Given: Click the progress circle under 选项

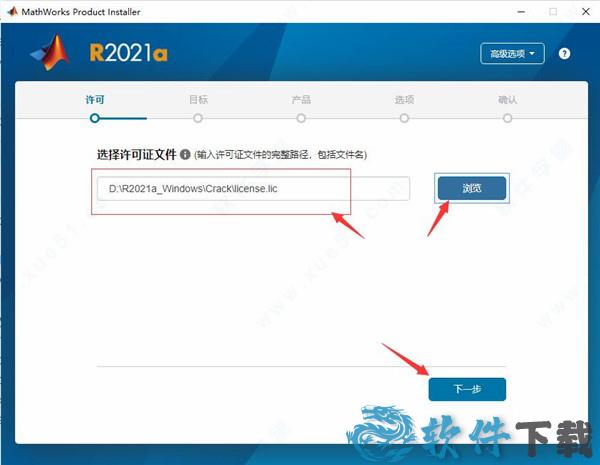Looking at the screenshot, I should (x=404, y=118).
